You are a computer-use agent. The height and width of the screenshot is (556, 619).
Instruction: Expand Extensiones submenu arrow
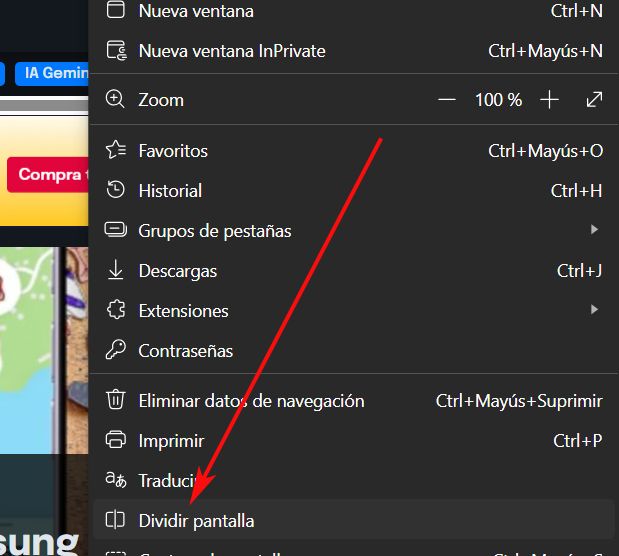coord(594,309)
